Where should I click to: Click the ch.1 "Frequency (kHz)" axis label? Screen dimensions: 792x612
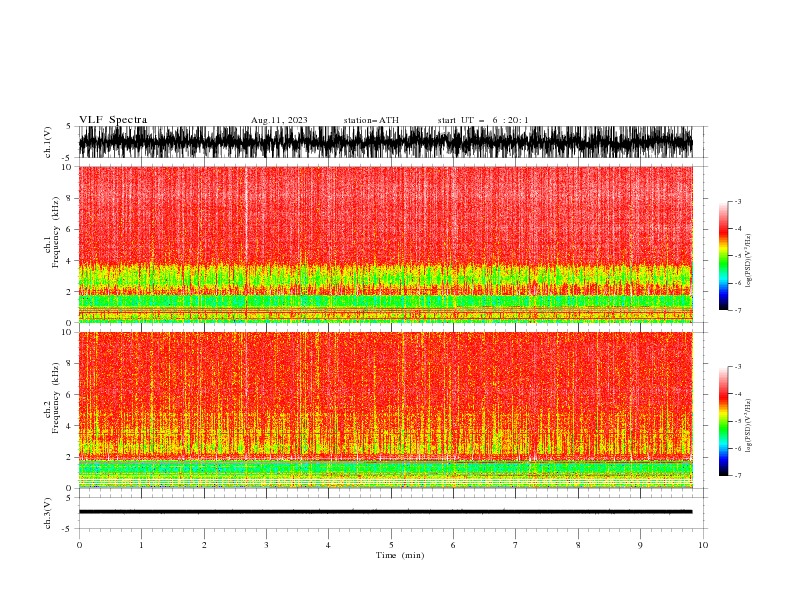(x=56, y=231)
